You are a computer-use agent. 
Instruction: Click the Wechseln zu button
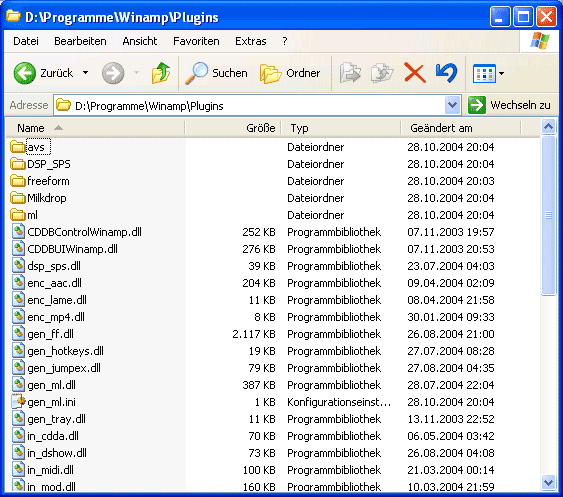pos(510,105)
